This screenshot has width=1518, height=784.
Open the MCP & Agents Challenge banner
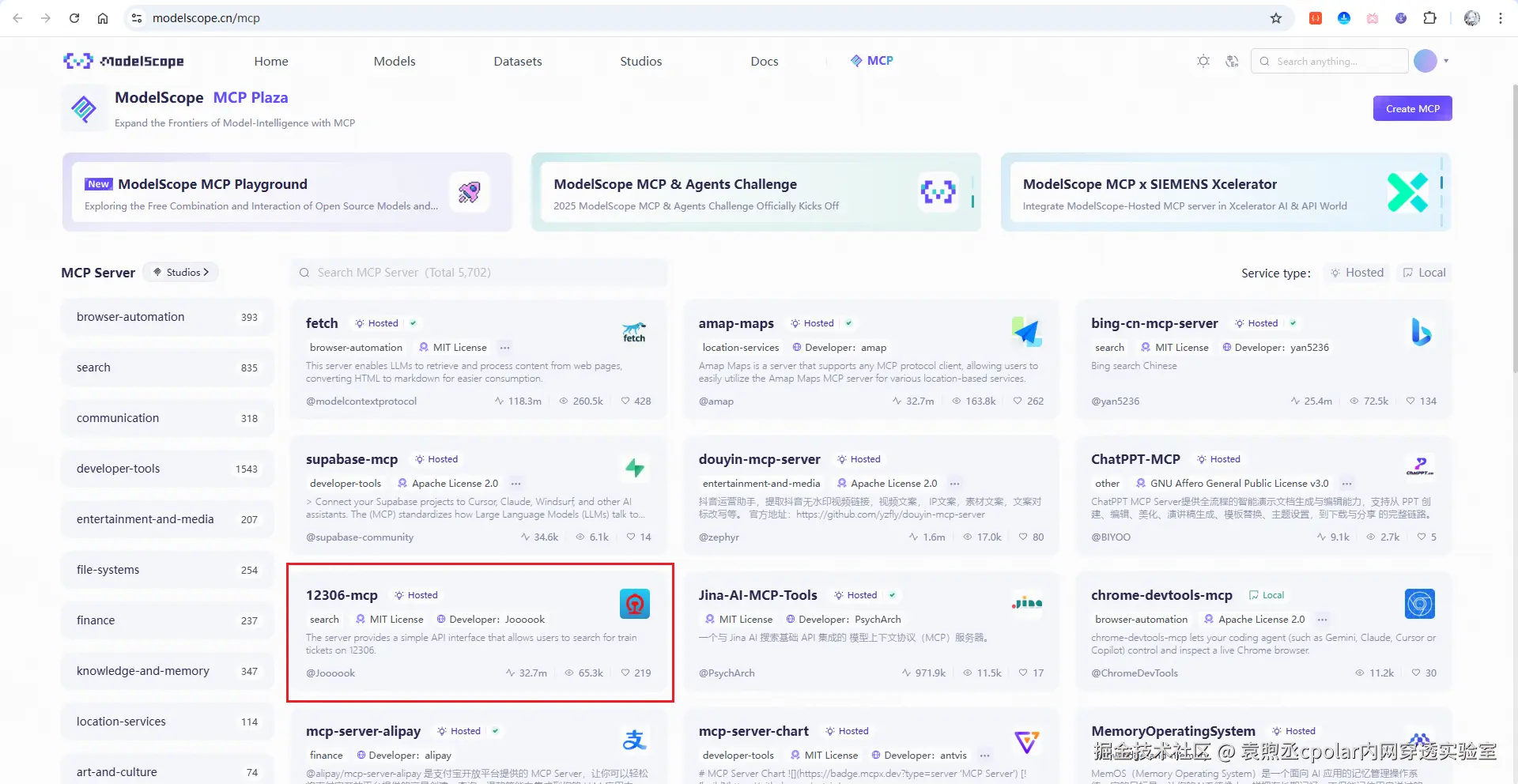(757, 192)
